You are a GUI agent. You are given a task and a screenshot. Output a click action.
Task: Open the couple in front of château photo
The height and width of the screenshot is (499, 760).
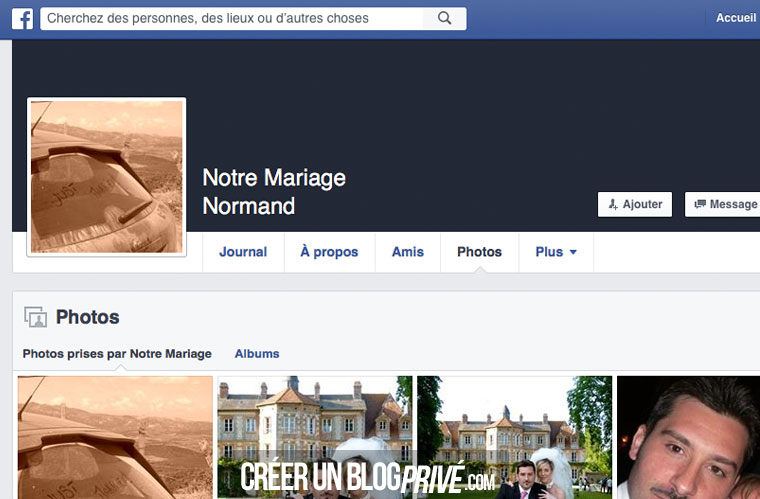click(515, 437)
